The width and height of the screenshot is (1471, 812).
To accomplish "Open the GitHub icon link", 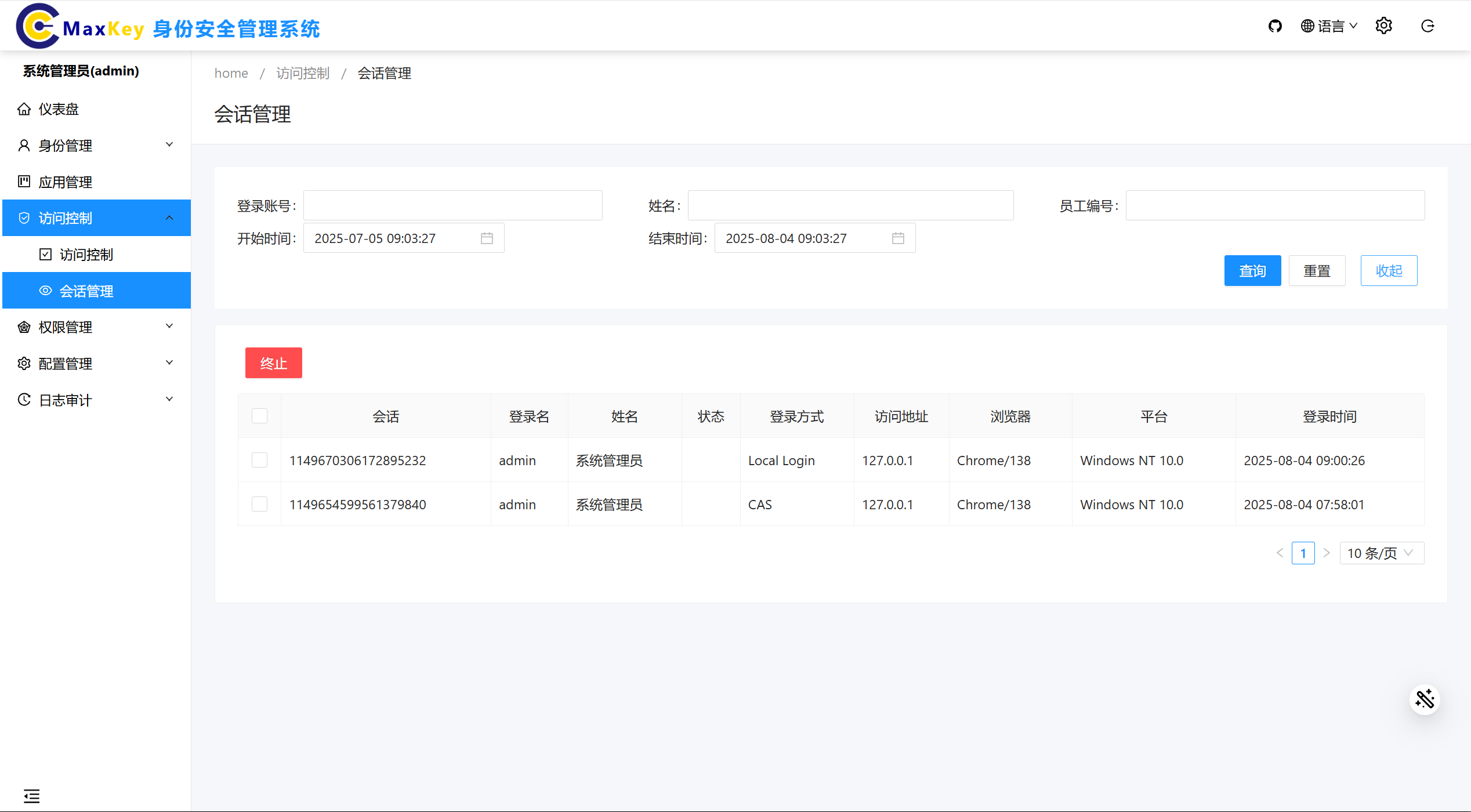I will click(1274, 26).
